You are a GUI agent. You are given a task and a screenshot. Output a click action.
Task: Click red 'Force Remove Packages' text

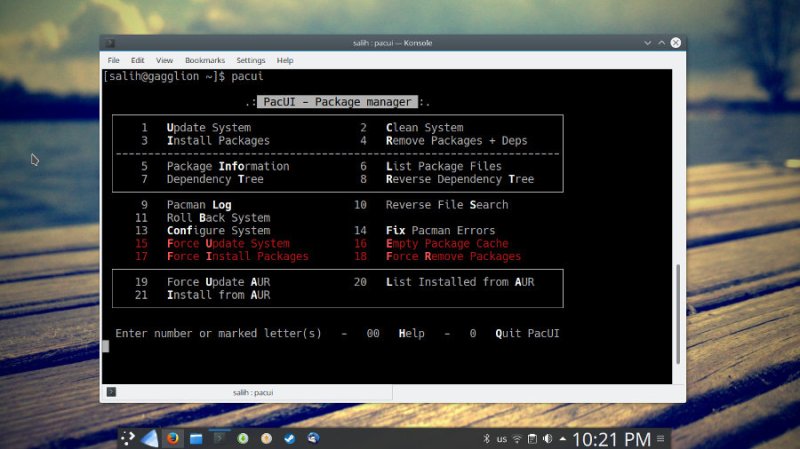point(453,257)
